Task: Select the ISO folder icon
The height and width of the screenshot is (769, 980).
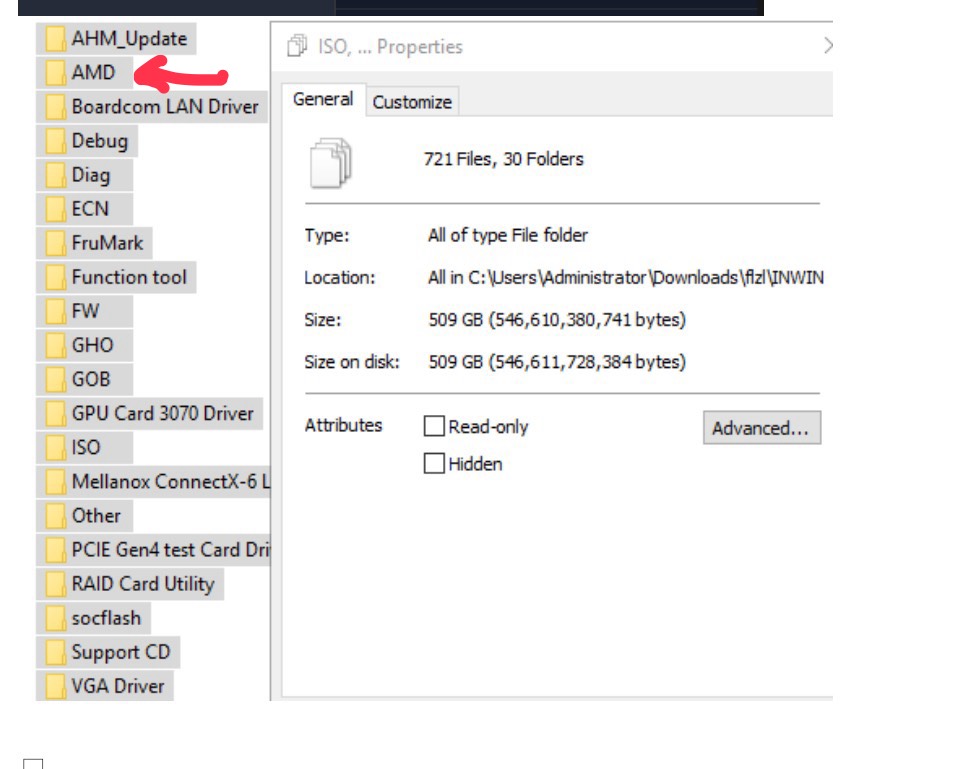Action: [54, 448]
